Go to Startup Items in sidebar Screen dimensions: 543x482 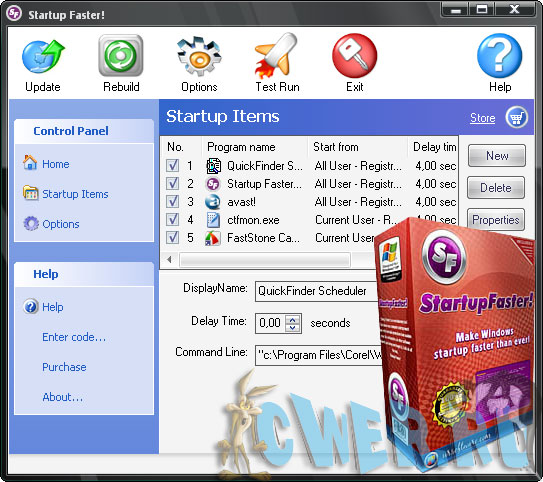click(75, 194)
